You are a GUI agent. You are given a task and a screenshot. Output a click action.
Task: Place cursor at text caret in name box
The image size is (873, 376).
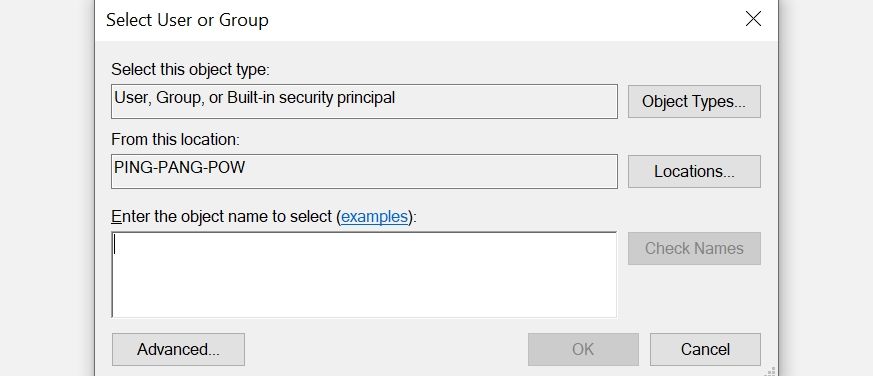tap(115, 244)
